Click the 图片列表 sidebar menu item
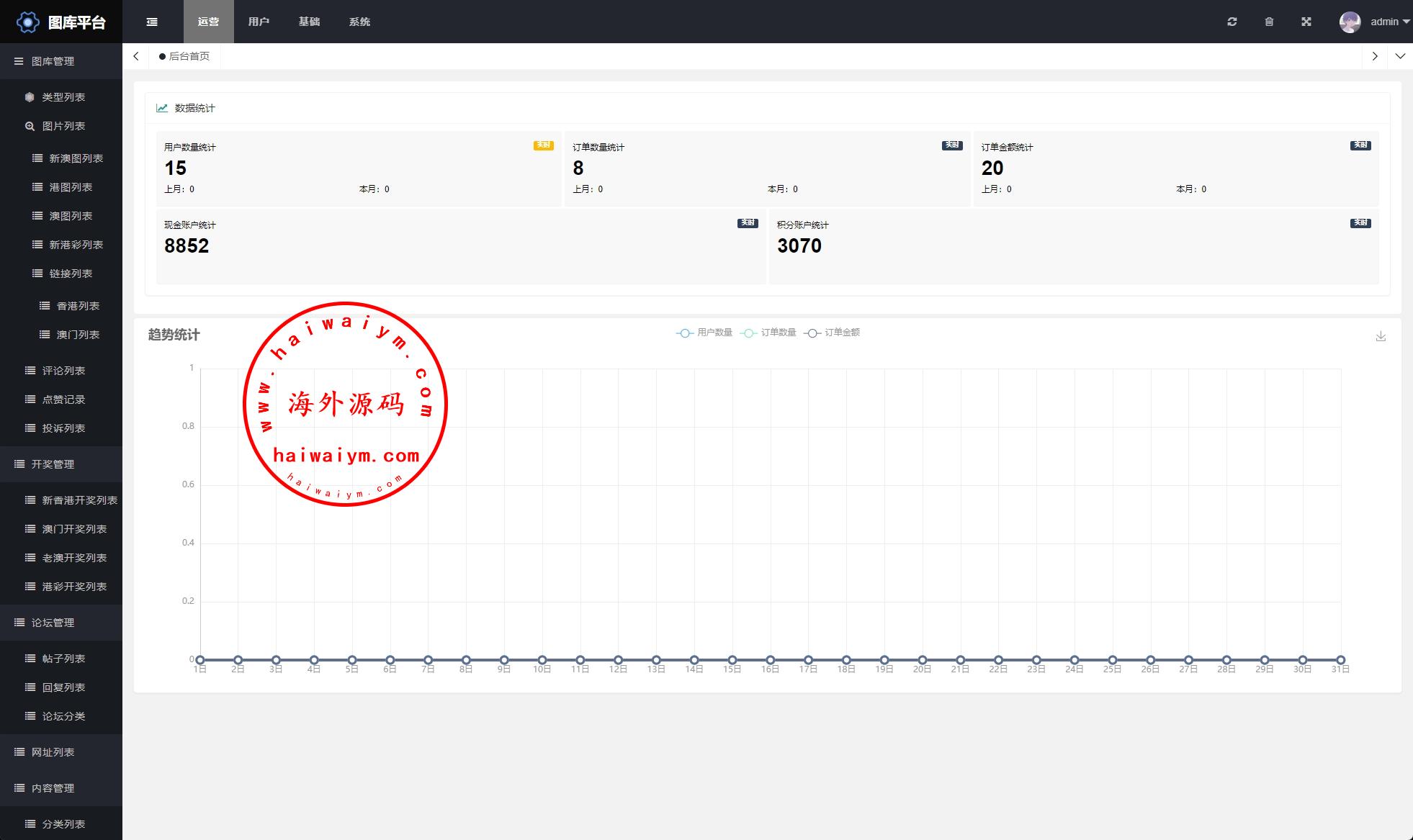1413x840 pixels. click(63, 125)
